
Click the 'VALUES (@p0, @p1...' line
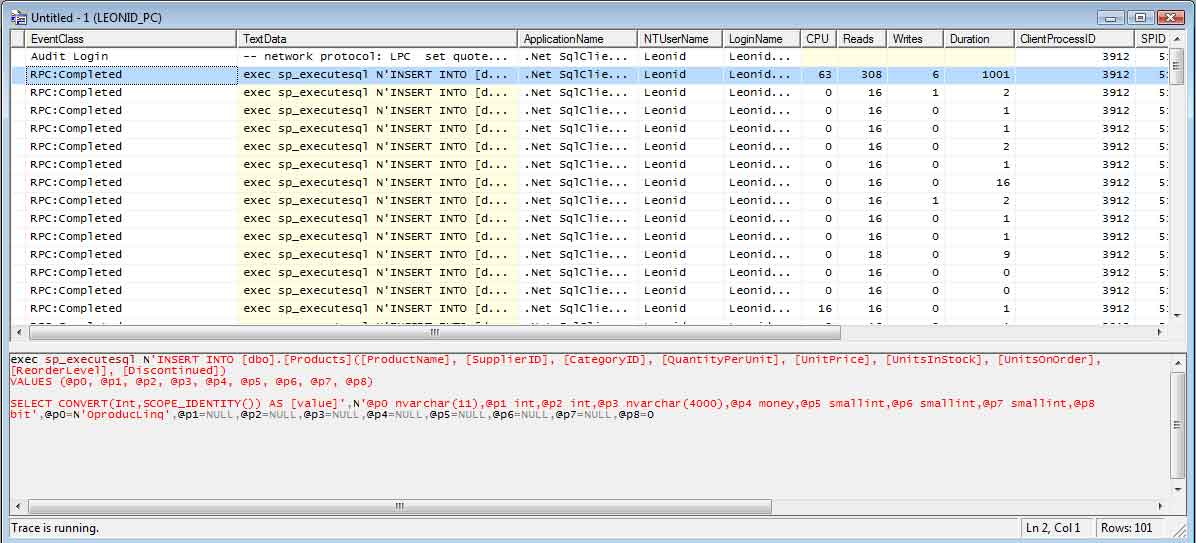point(191,381)
